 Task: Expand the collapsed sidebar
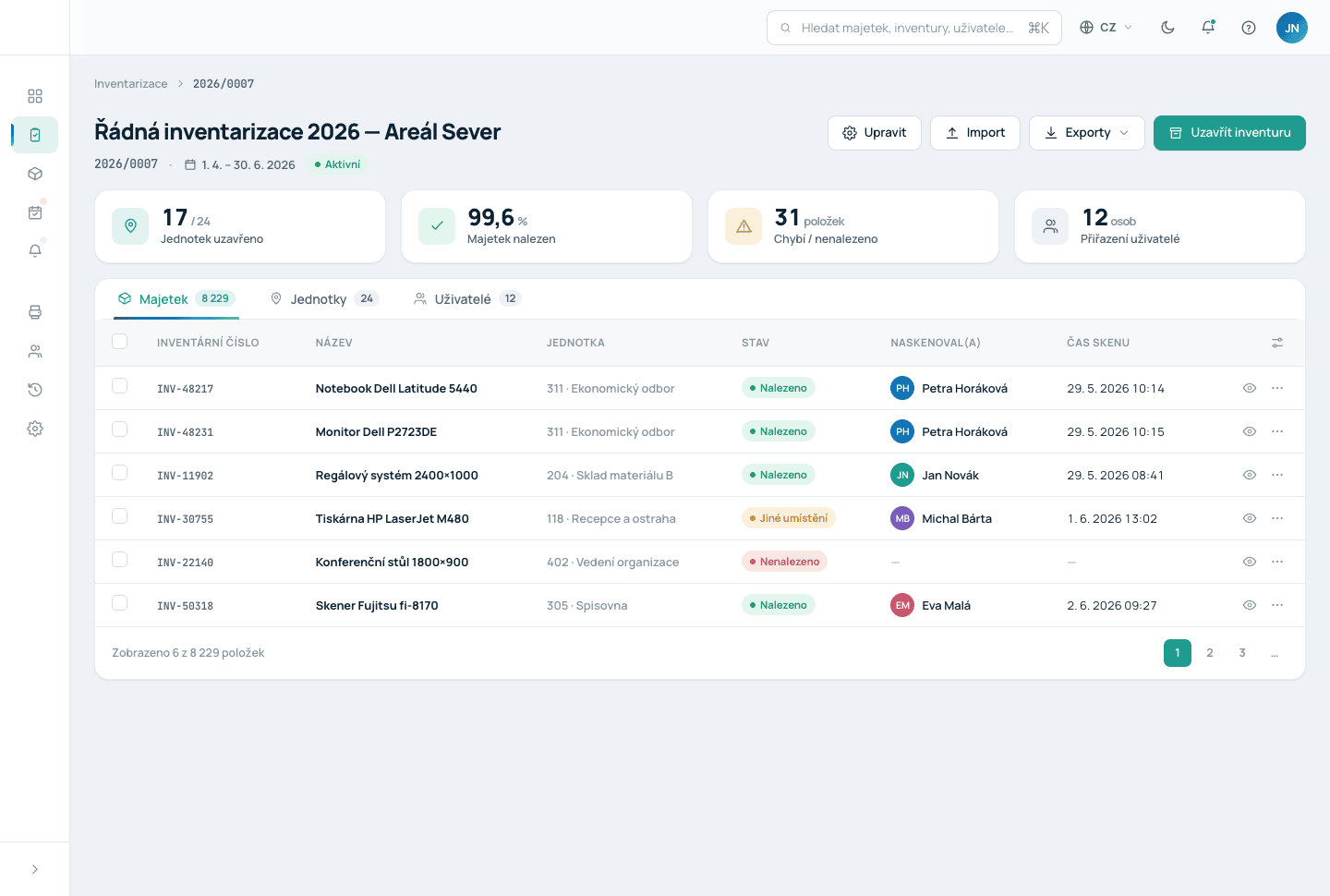[x=35, y=869]
